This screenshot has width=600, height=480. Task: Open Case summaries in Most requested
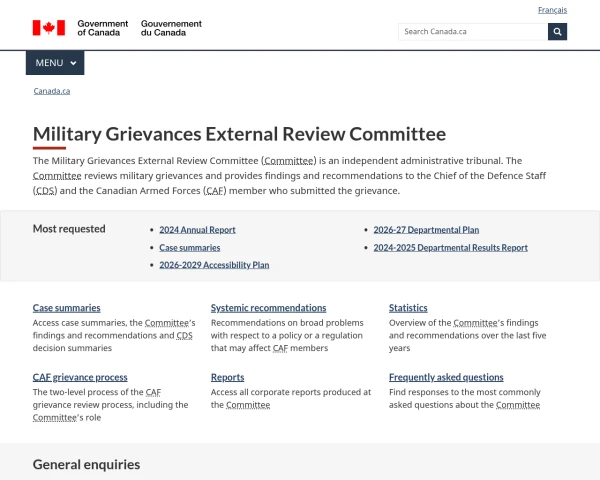click(x=189, y=247)
